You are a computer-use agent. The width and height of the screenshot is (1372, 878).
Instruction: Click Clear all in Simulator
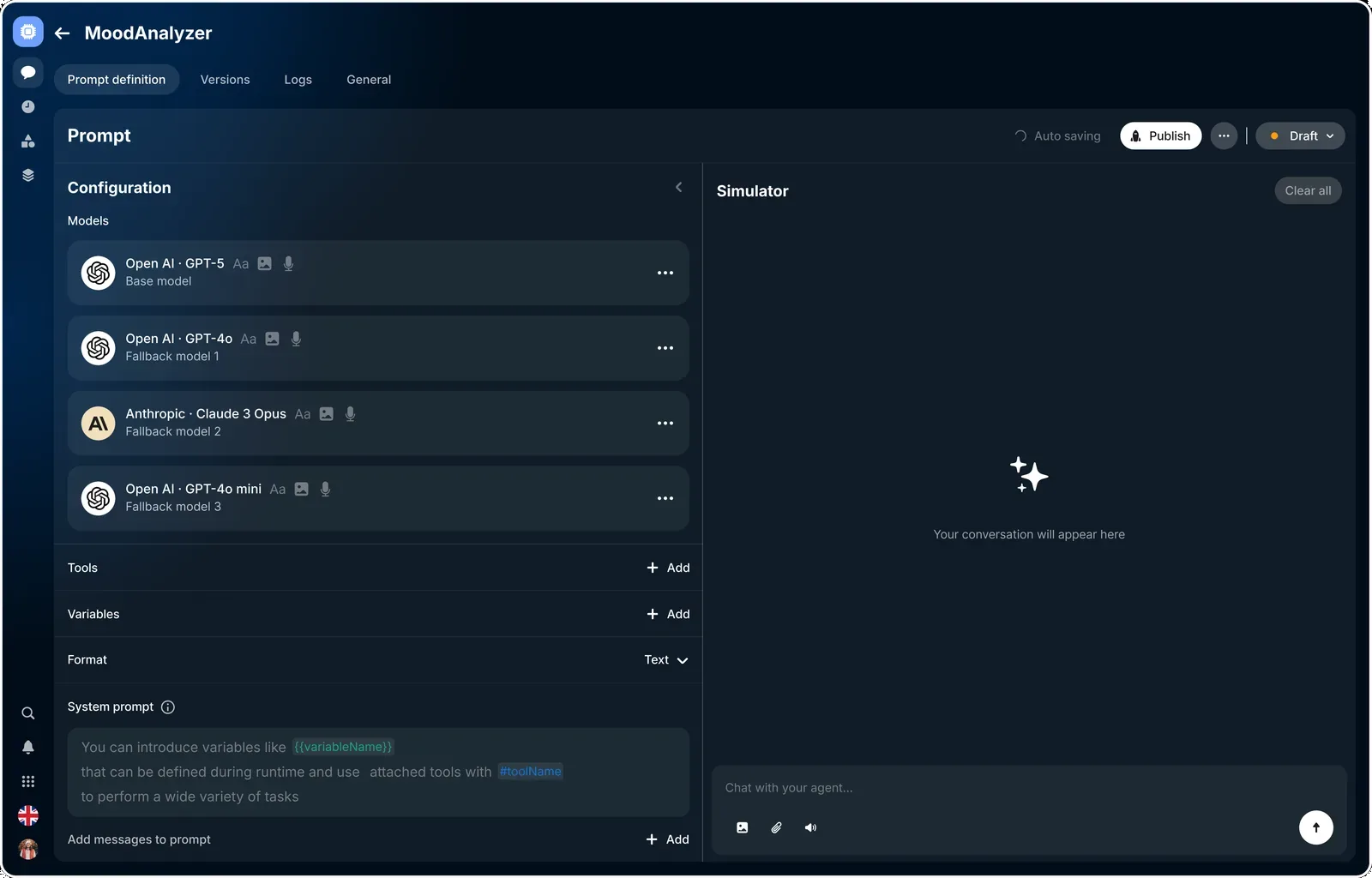coord(1308,190)
